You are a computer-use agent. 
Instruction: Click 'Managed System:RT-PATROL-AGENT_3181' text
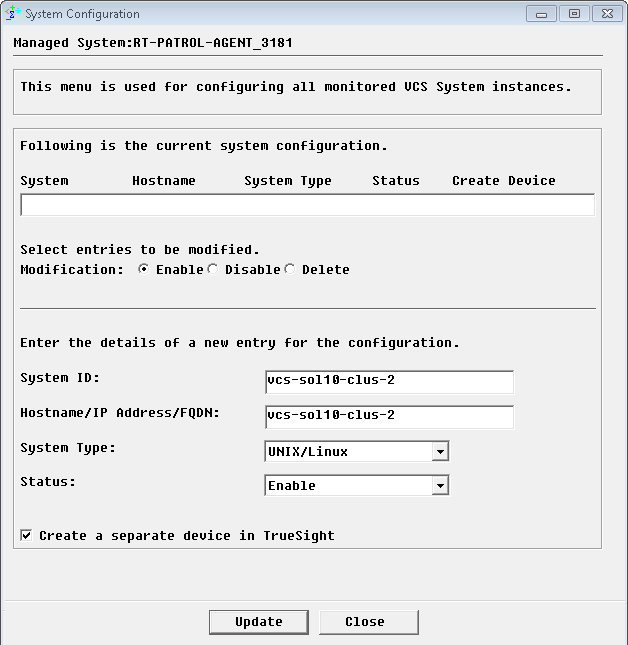153,43
